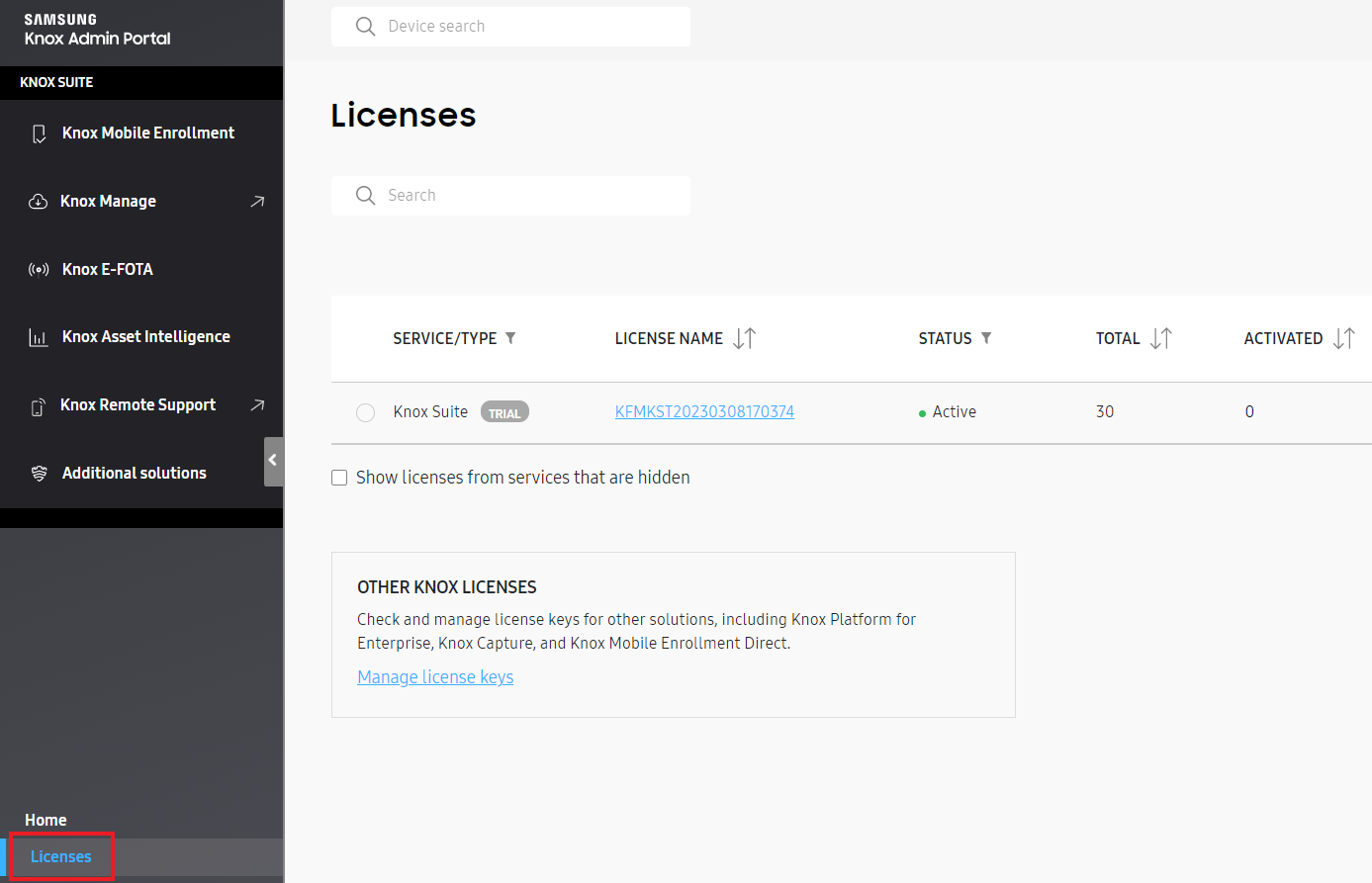Click the licenses Search field
This screenshot has width=1372, height=883.
(510, 196)
